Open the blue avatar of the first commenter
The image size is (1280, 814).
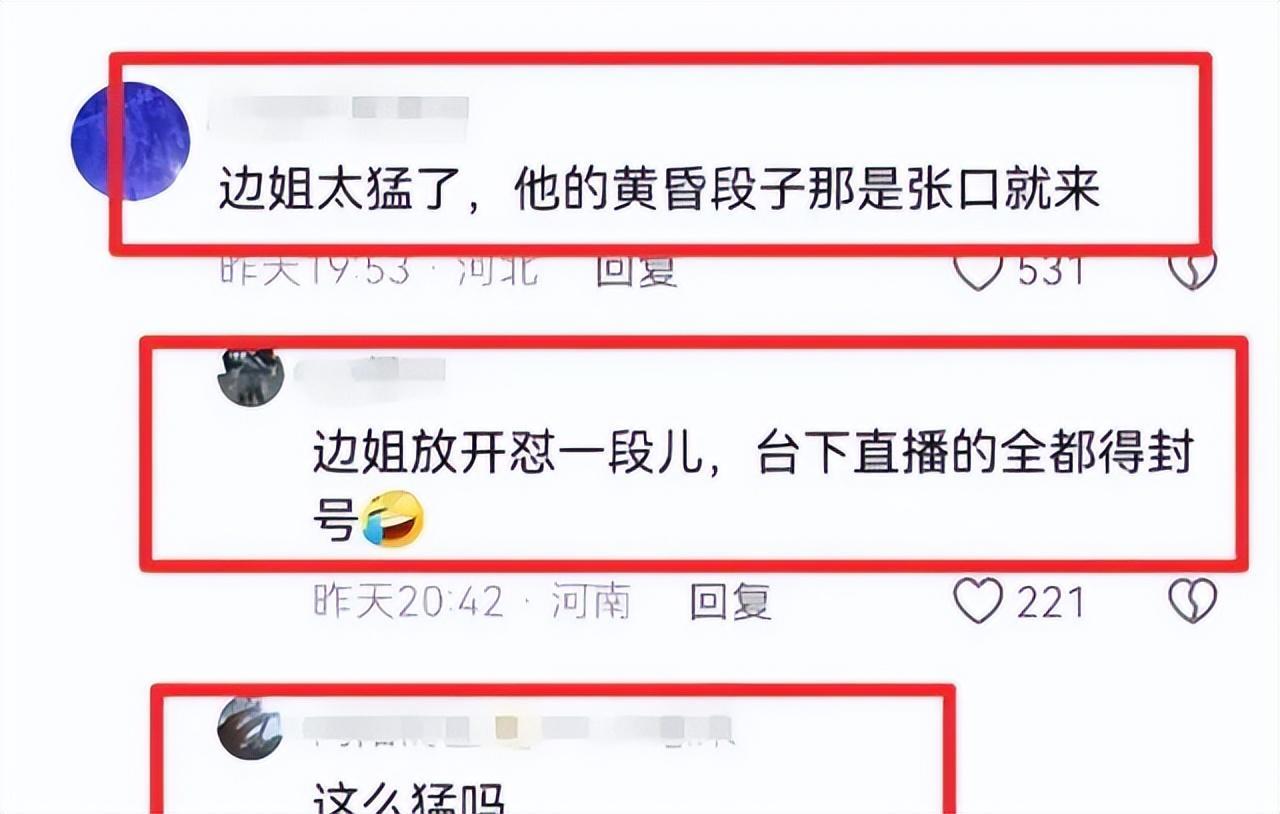click(x=131, y=141)
